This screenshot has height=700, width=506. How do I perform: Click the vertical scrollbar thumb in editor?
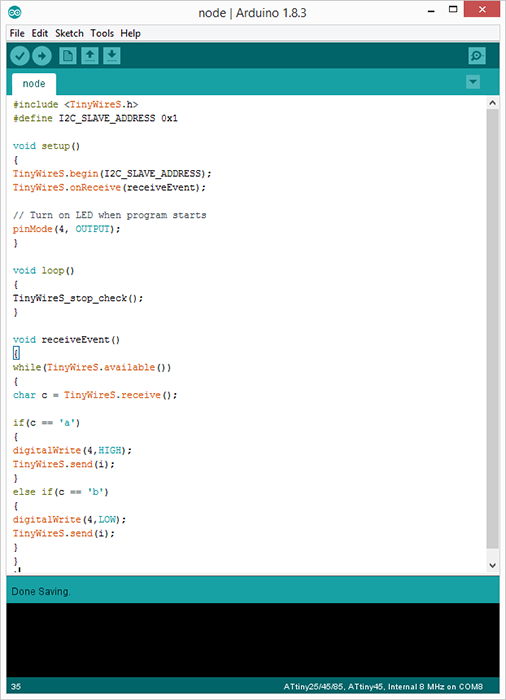492,329
